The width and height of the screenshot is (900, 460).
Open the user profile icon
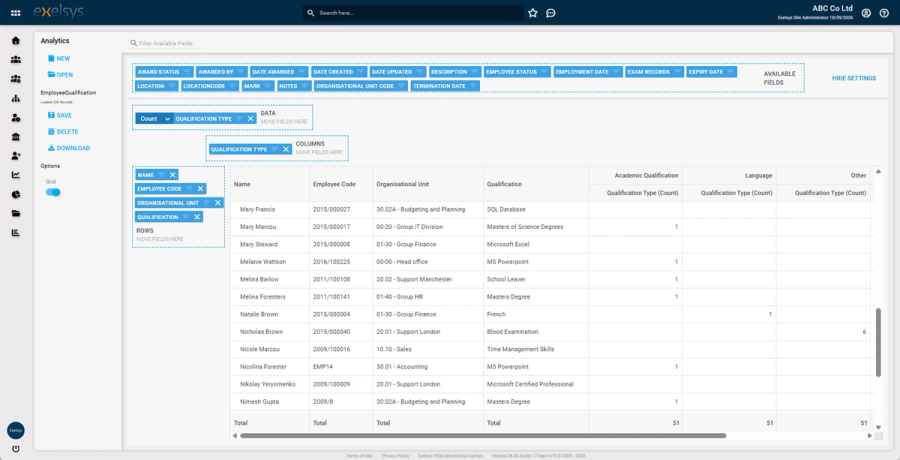click(866, 13)
